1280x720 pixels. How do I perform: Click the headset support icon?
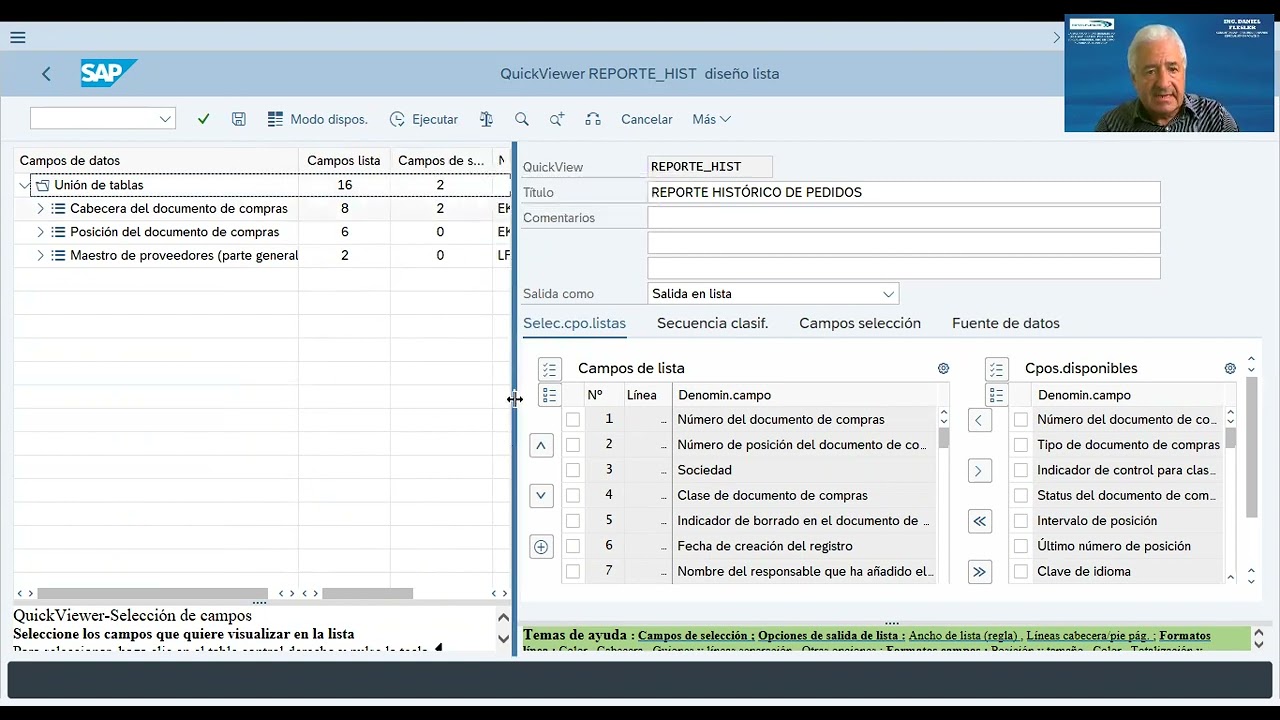coord(593,119)
